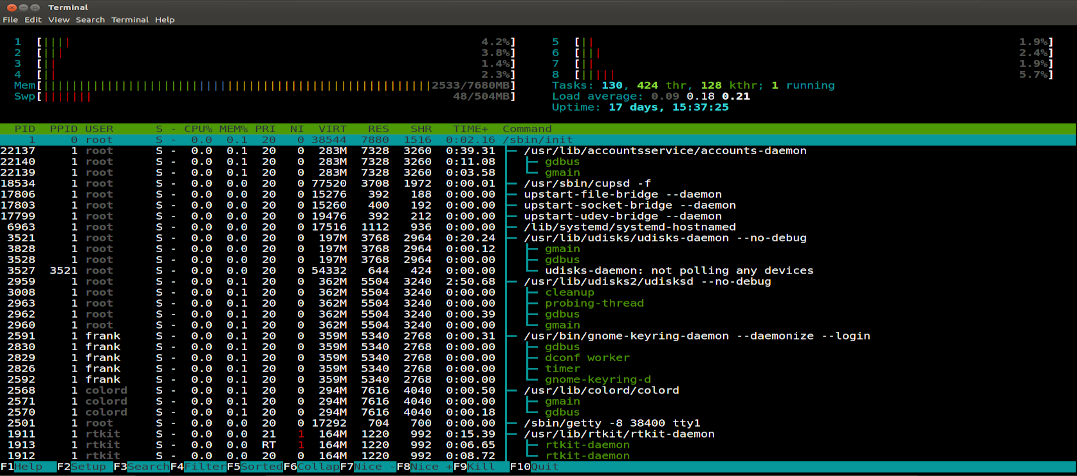Open the Edit menu
The width and height of the screenshot is (1077, 476).
tap(33, 20)
